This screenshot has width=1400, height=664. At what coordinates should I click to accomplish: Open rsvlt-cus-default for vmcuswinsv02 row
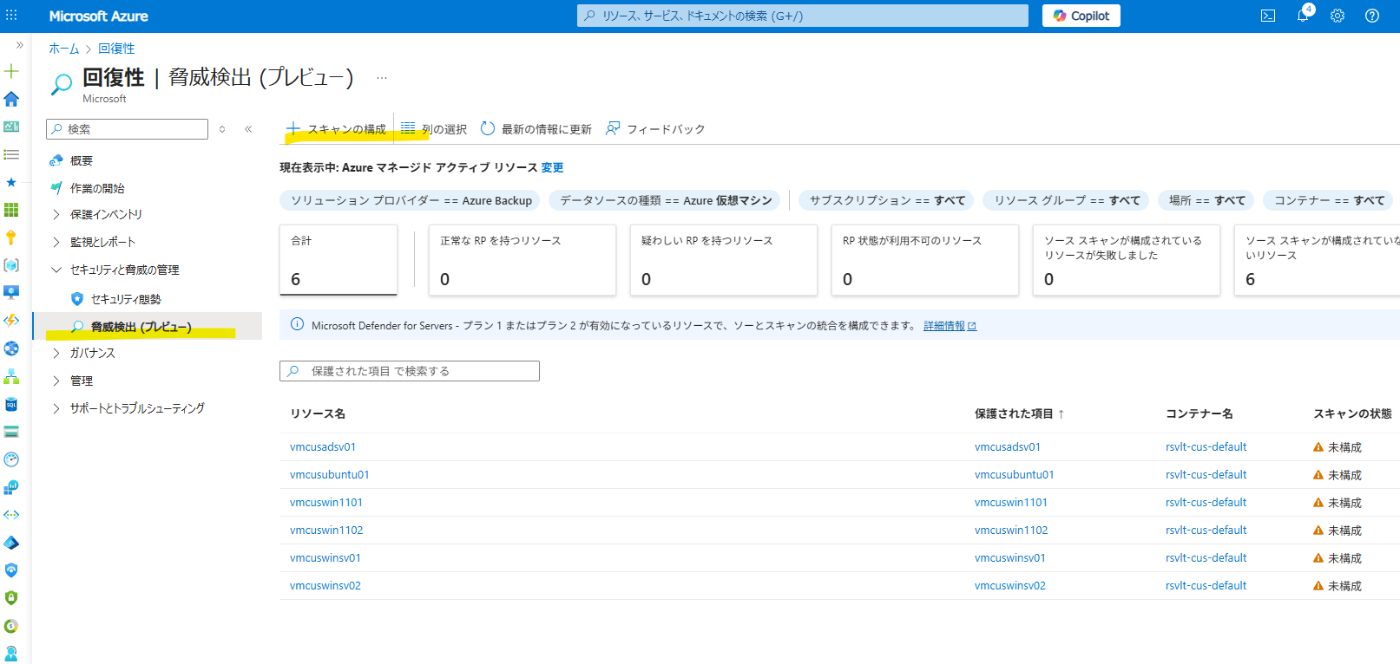(1206, 586)
